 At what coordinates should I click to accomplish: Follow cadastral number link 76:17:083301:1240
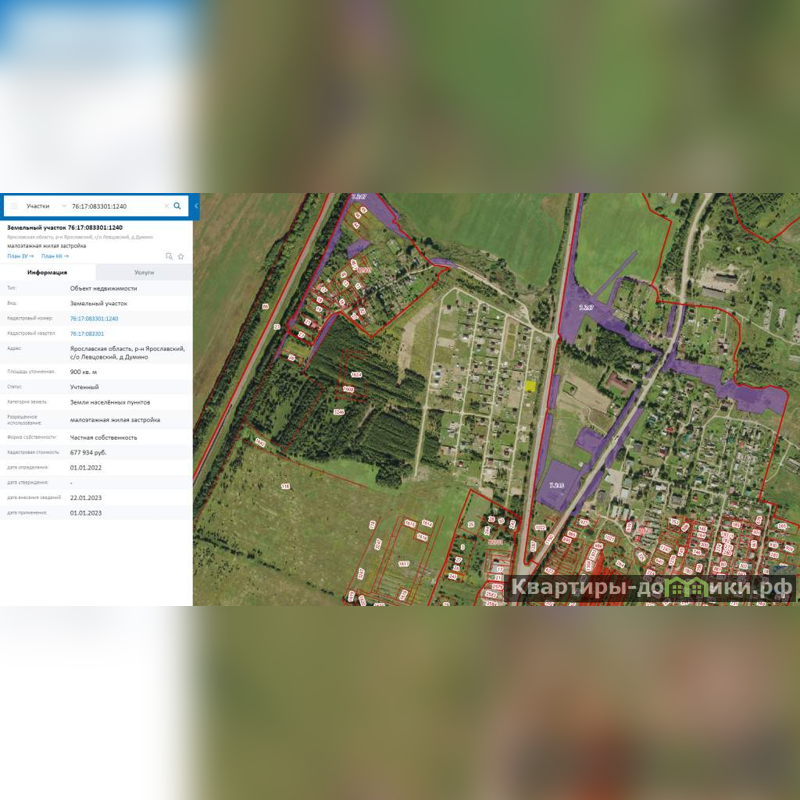pos(94,319)
